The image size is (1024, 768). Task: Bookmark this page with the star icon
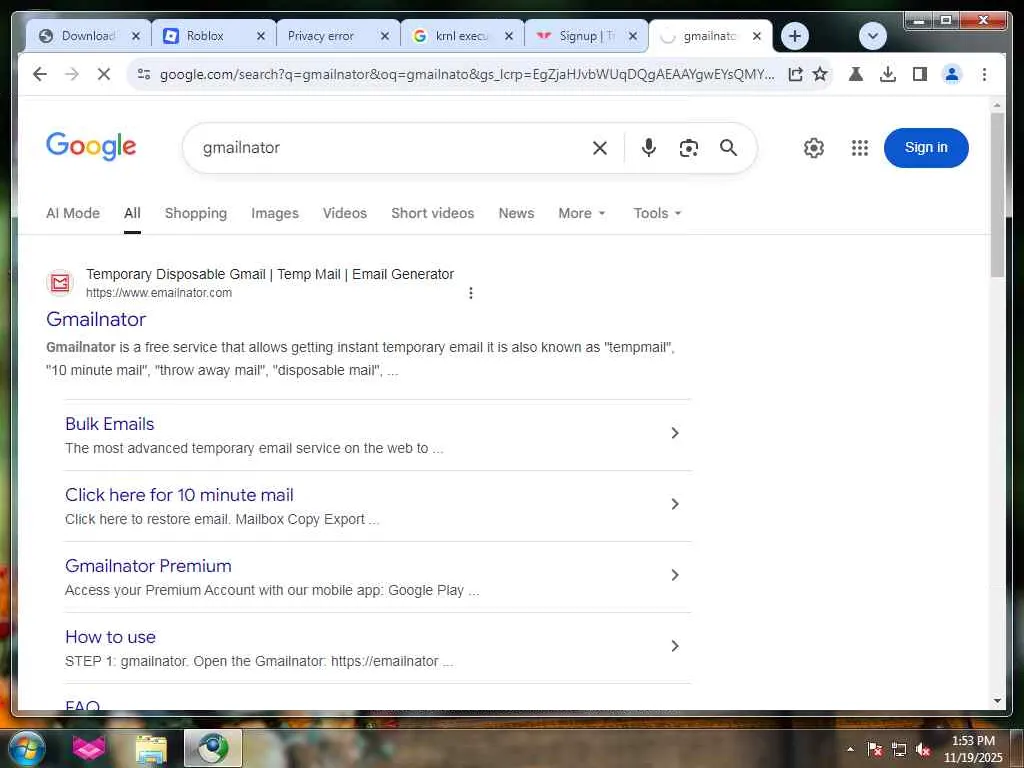click(x=820, y=74)
